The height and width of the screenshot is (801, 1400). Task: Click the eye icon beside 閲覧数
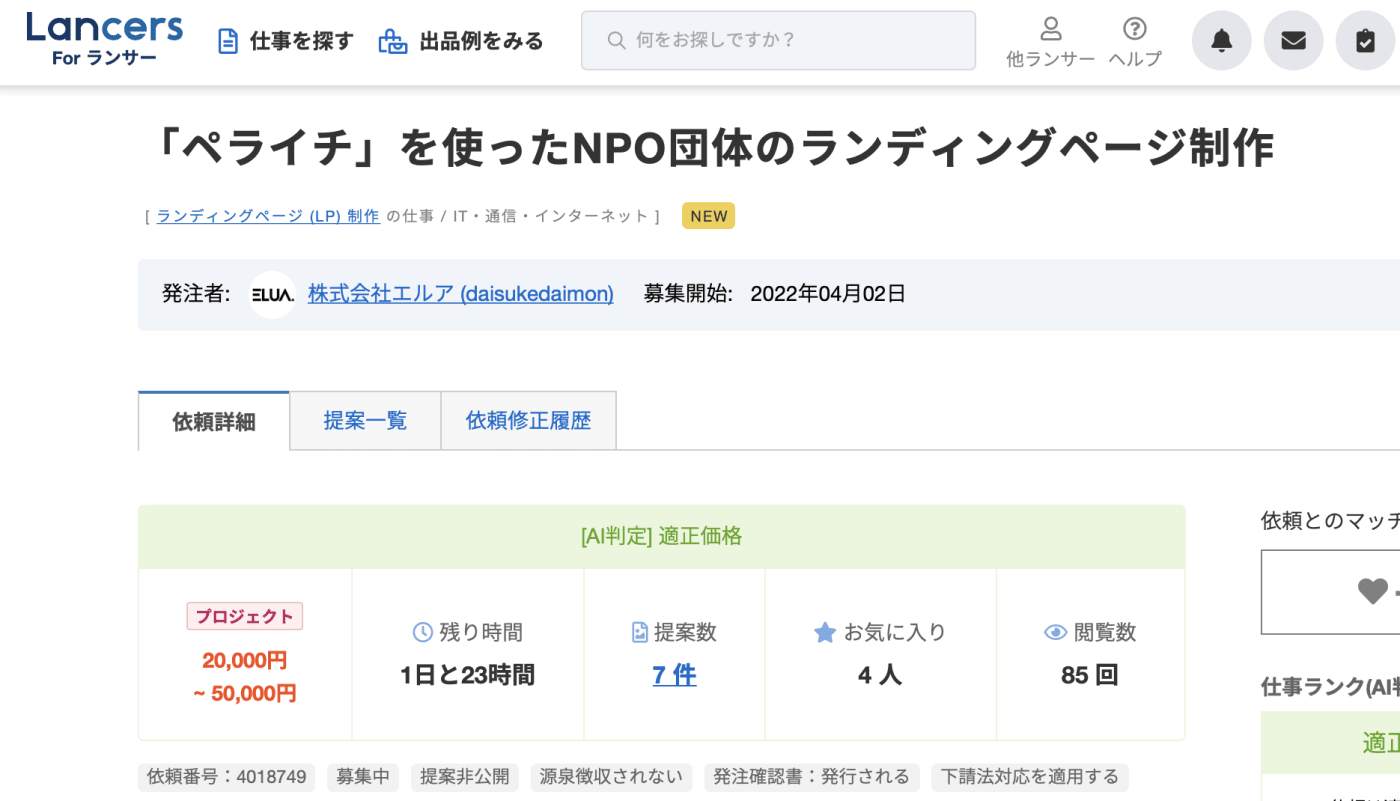pyautogui.click(x=1054, y=632)
